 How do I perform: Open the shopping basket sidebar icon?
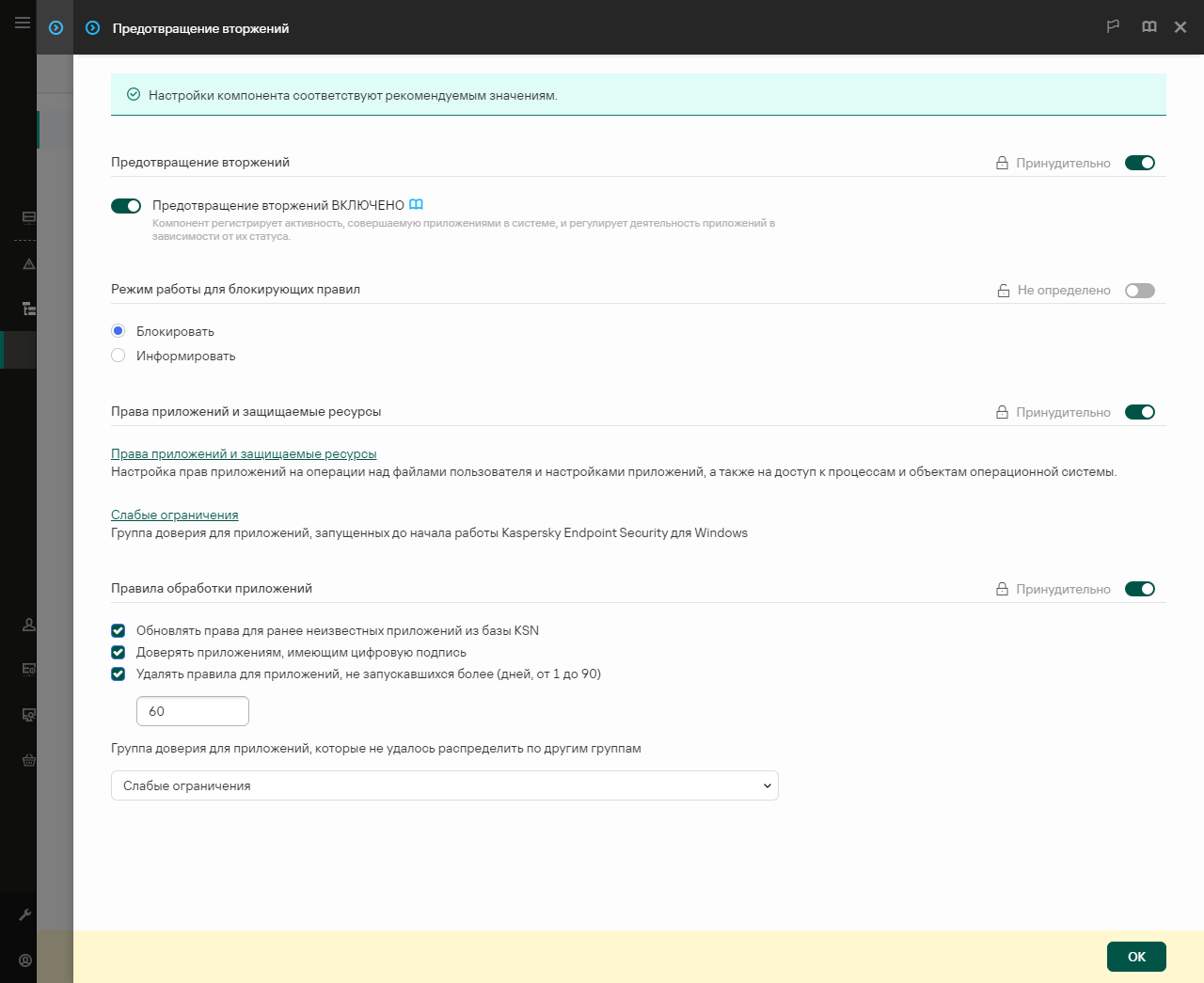tap(29, 760)
